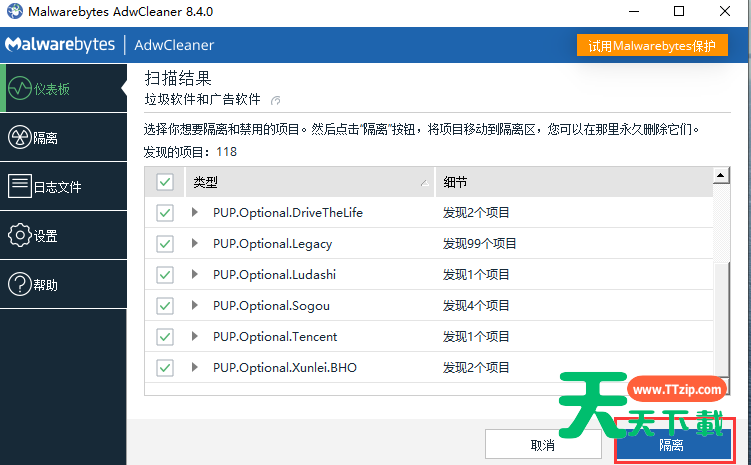751x465 pixels.
Task: Select the text PUP.Optional.Ludashi
Action: tap(274, 275)
